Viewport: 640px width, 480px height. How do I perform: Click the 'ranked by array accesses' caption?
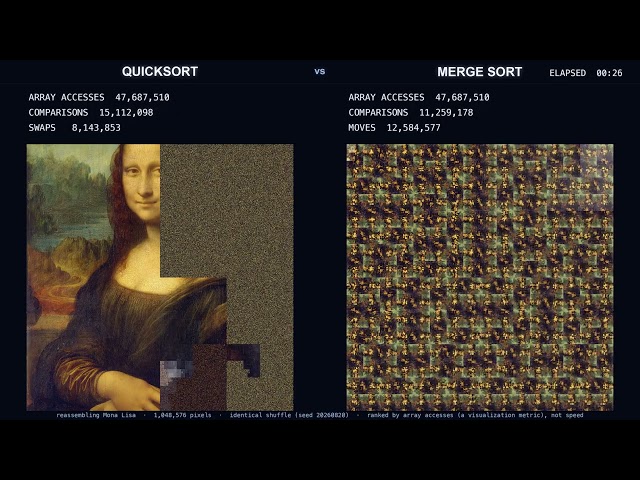(x=410, y=415)
